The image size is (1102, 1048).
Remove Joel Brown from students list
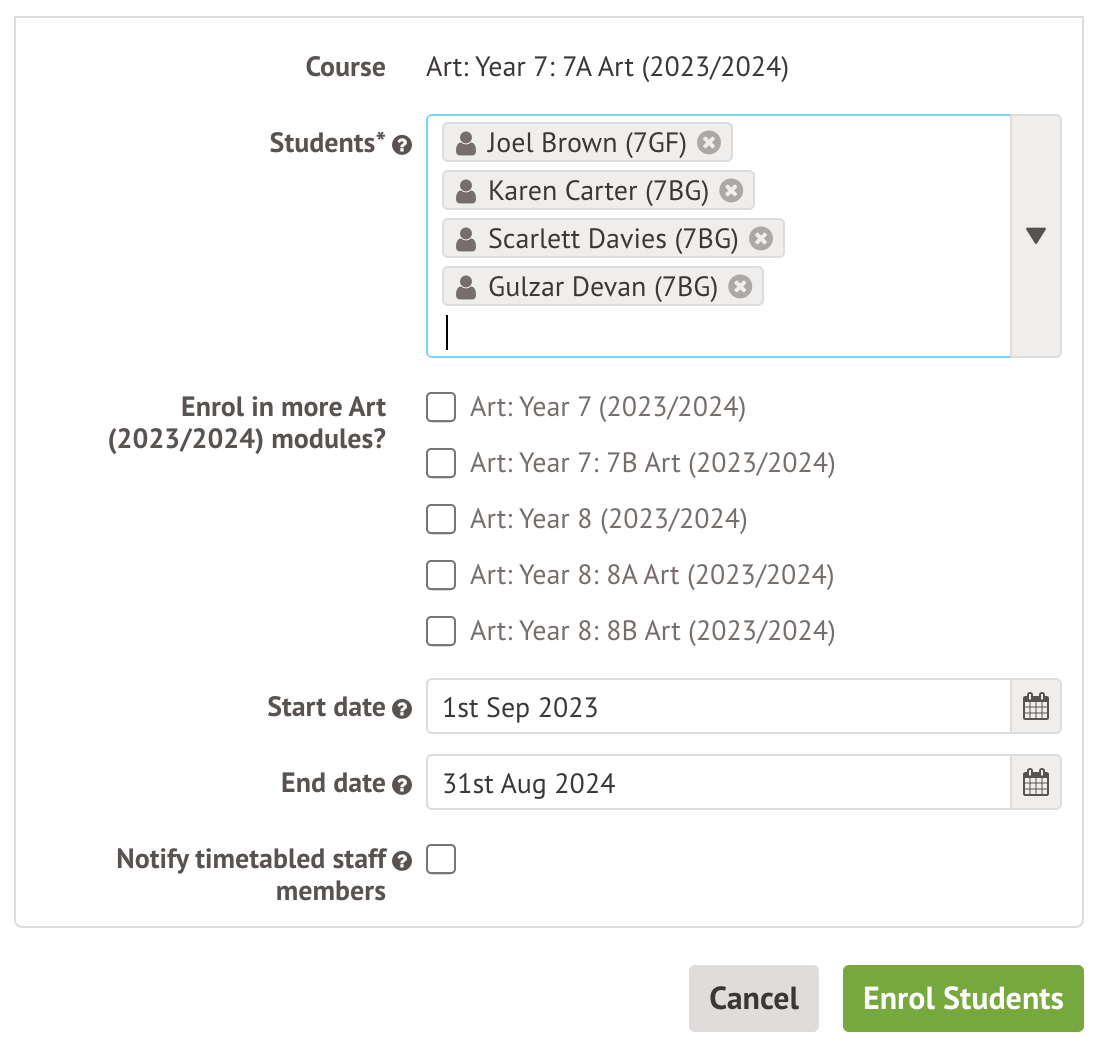(x=709, y=143)
